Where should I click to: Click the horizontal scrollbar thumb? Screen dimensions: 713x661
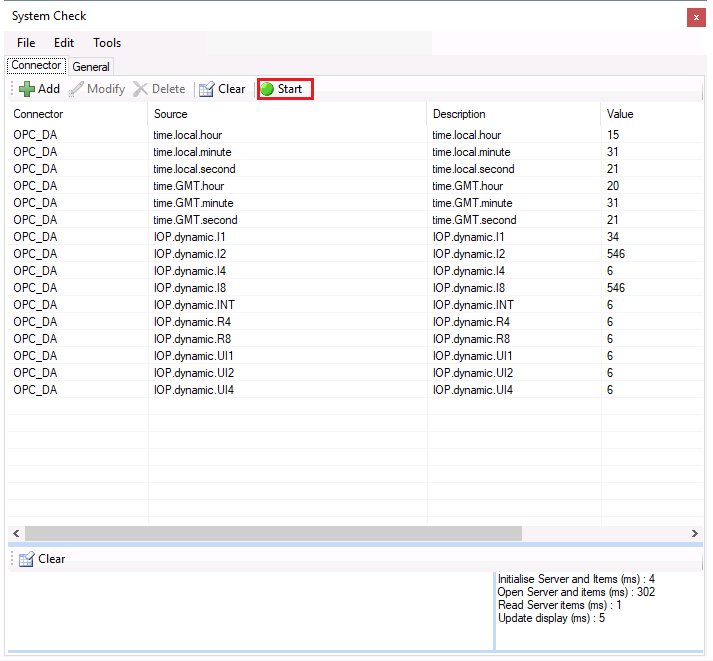click(273, 533)
